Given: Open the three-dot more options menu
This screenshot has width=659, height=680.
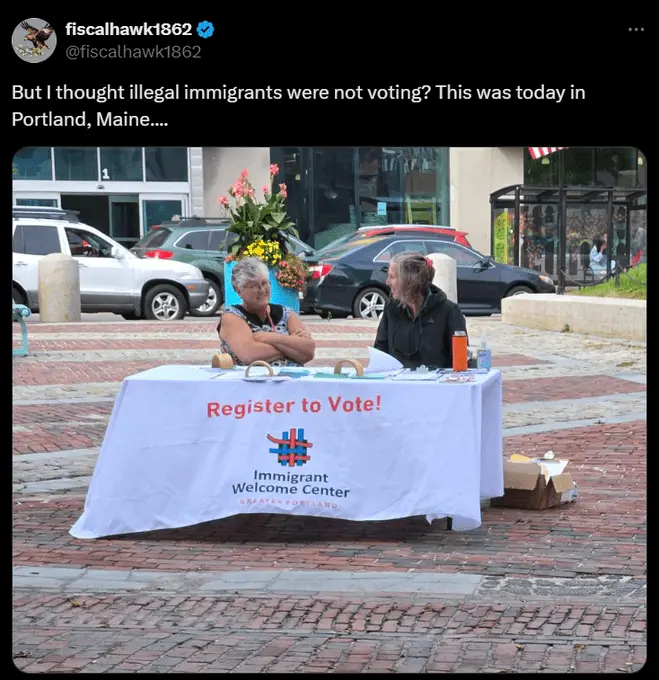Looking at the screenshot, I should (x=636, y=29).
